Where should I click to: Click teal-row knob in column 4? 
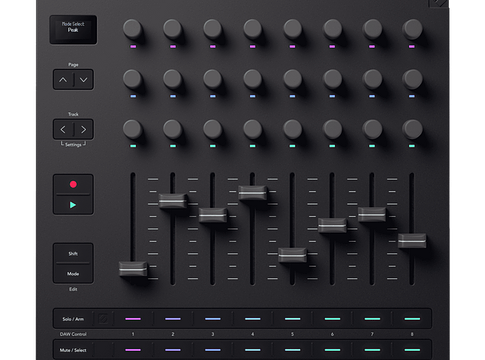point(253,129)
